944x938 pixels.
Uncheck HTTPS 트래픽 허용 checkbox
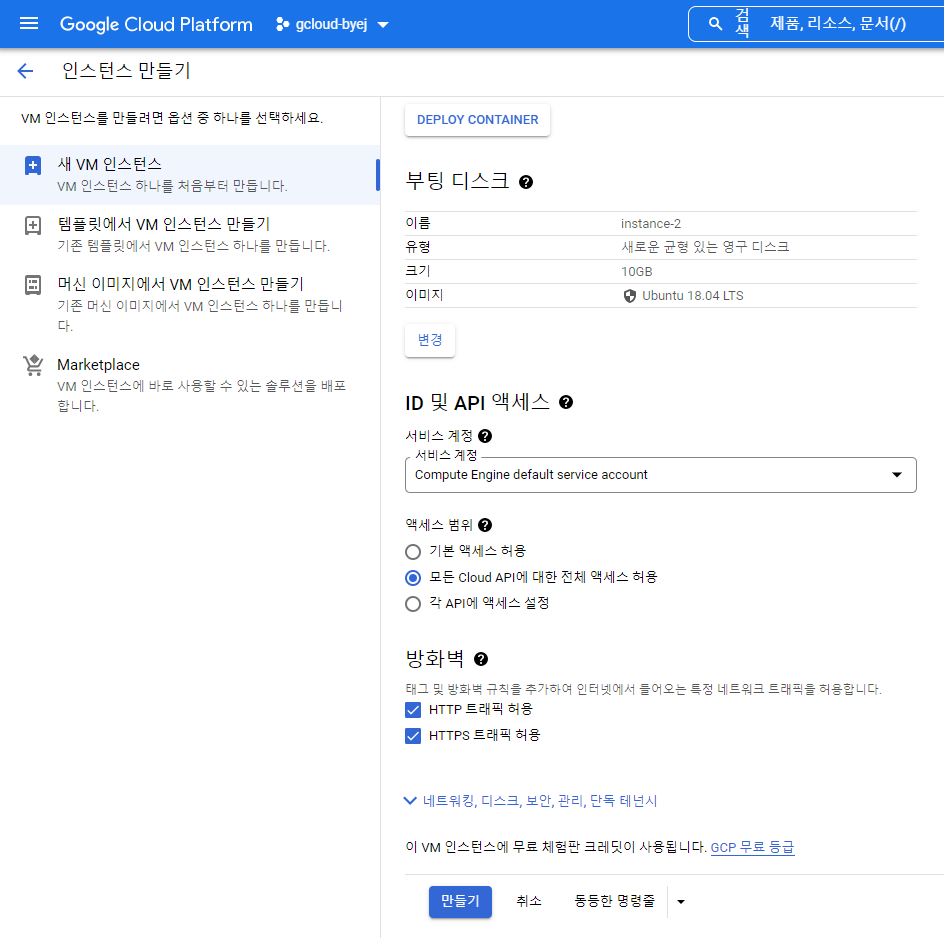coord(413,736)
